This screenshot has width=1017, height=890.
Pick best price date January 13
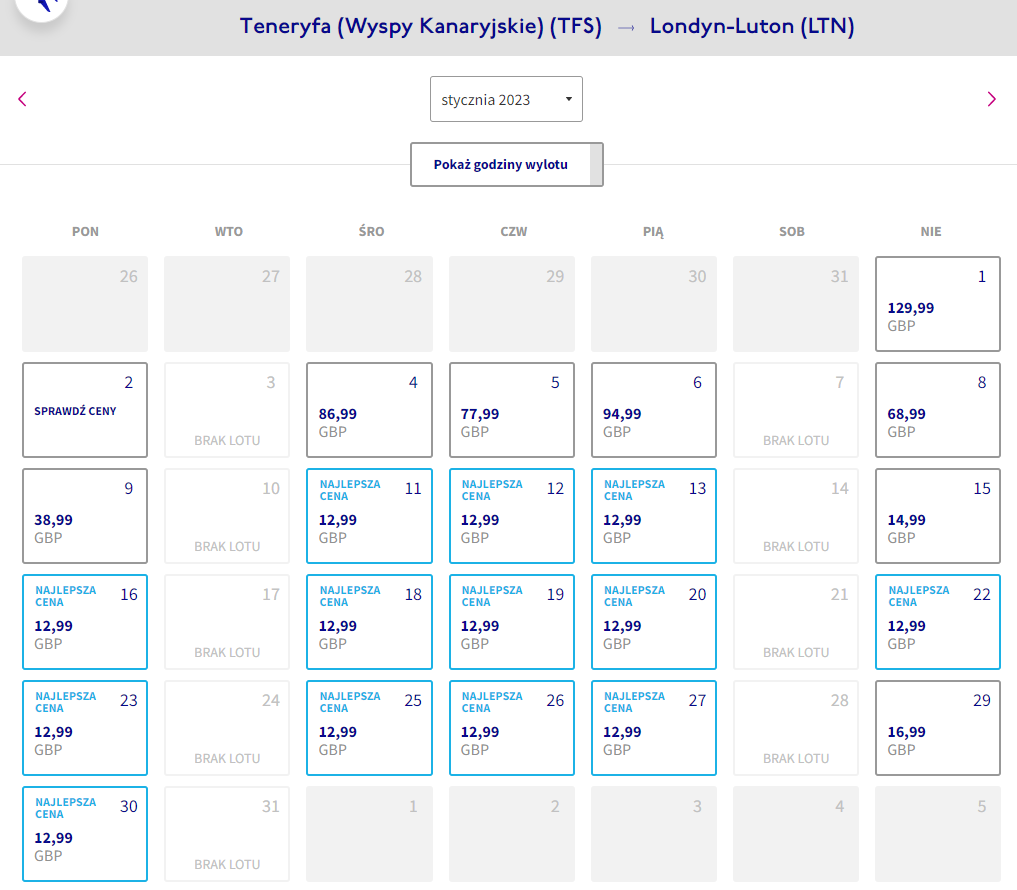pyautogui.click(x=654, y=516)
